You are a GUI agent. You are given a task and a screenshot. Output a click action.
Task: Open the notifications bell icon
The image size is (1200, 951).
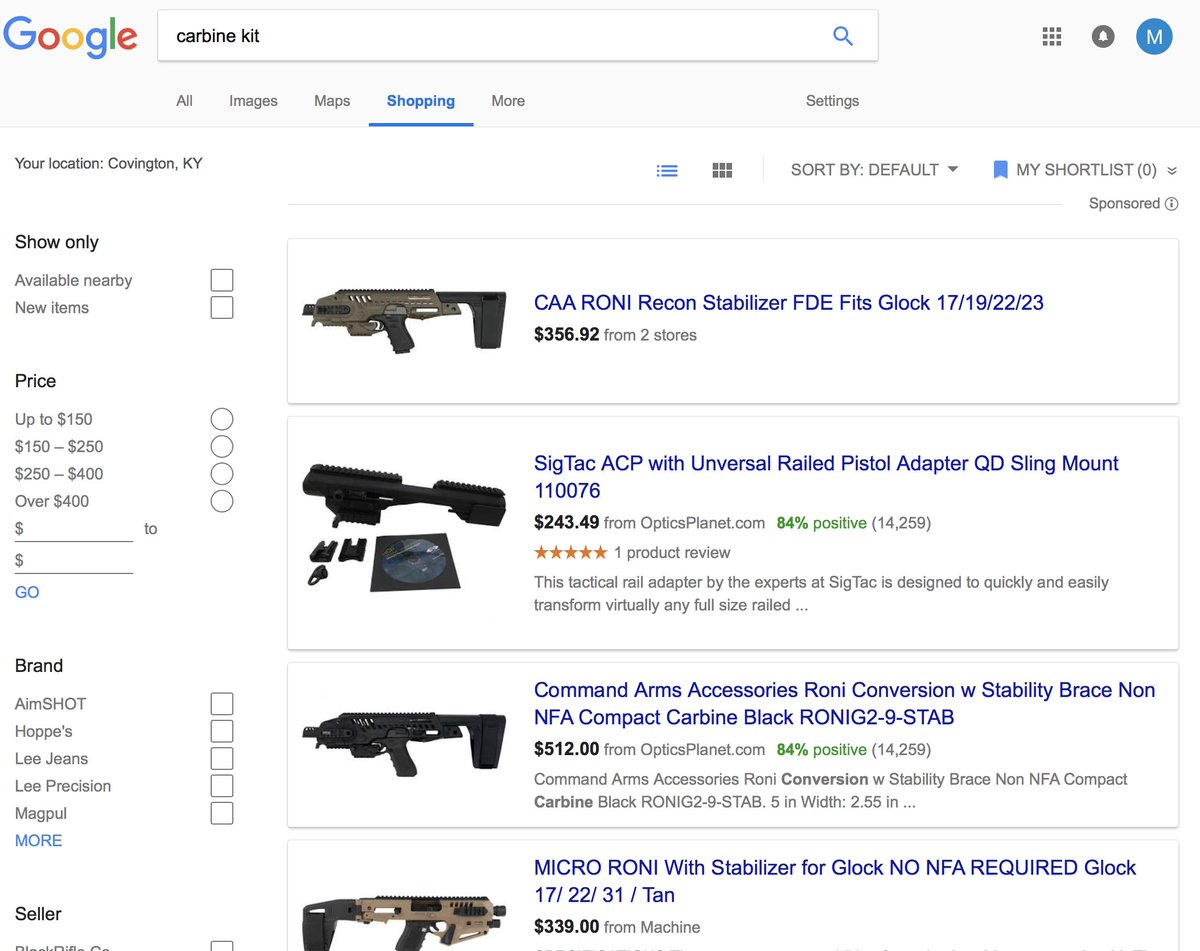tap(1103, 37)
